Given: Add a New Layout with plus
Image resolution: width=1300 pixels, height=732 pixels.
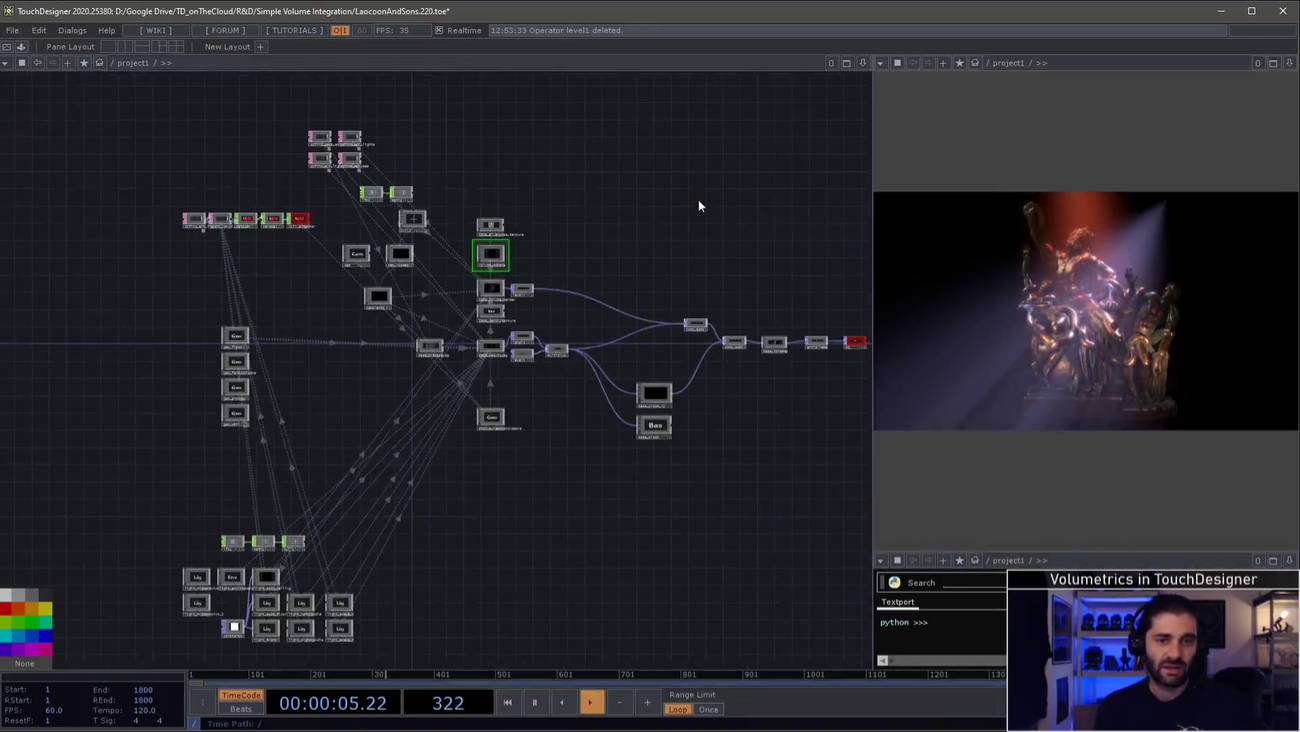Looking at the screenshot, I should (260, 47).
